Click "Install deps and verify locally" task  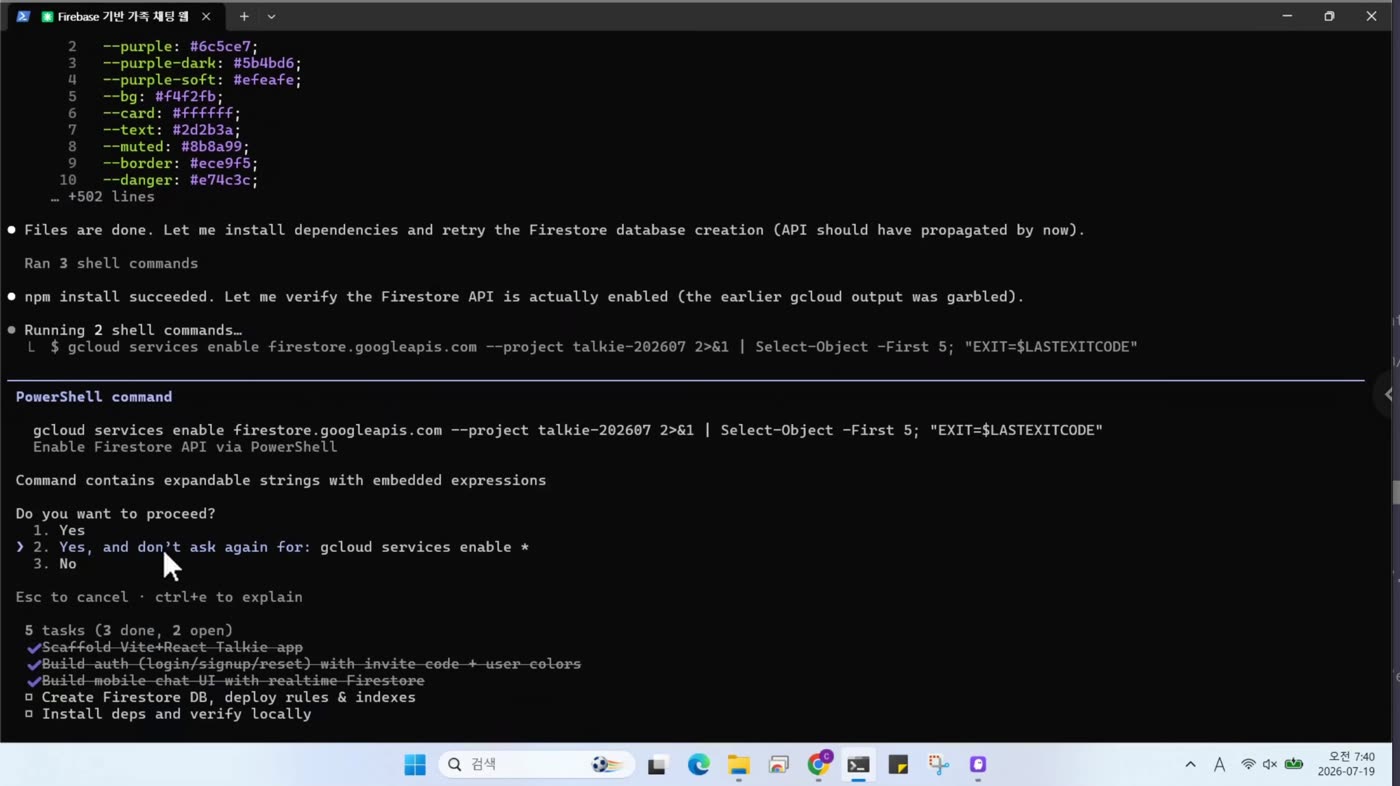[176, 714]
